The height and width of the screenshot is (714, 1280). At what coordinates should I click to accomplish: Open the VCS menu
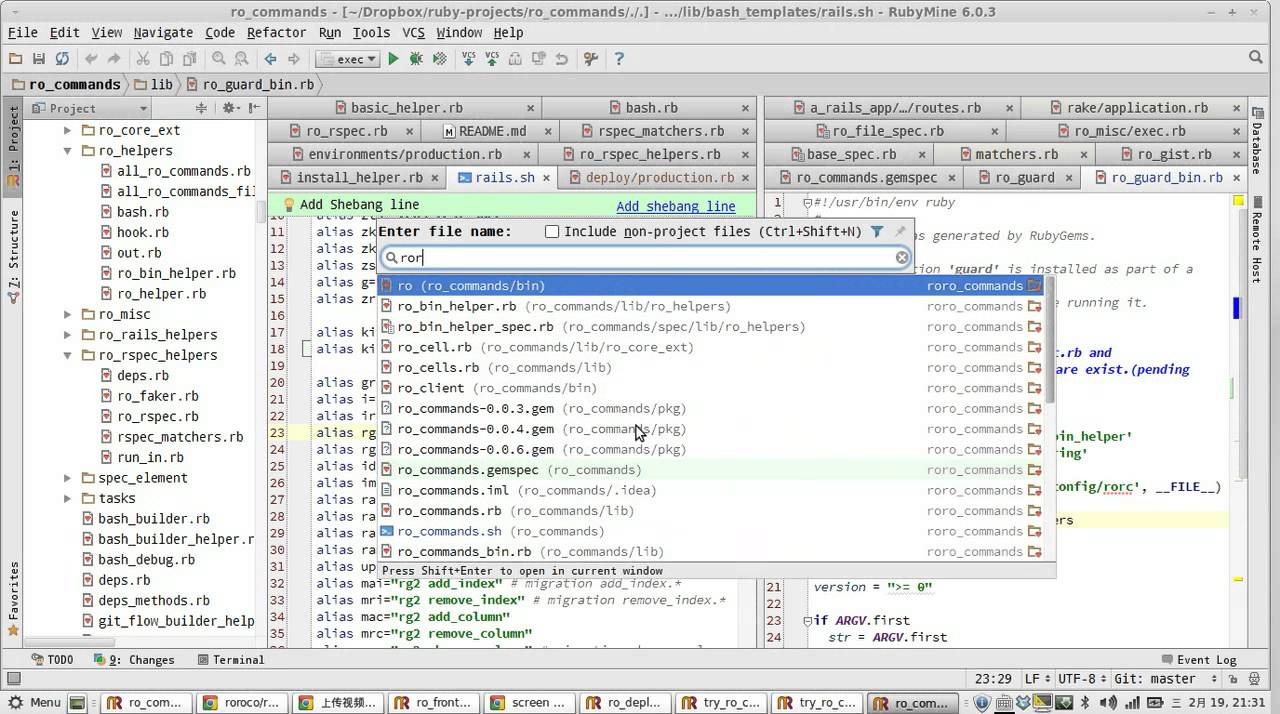click(413, 32)
